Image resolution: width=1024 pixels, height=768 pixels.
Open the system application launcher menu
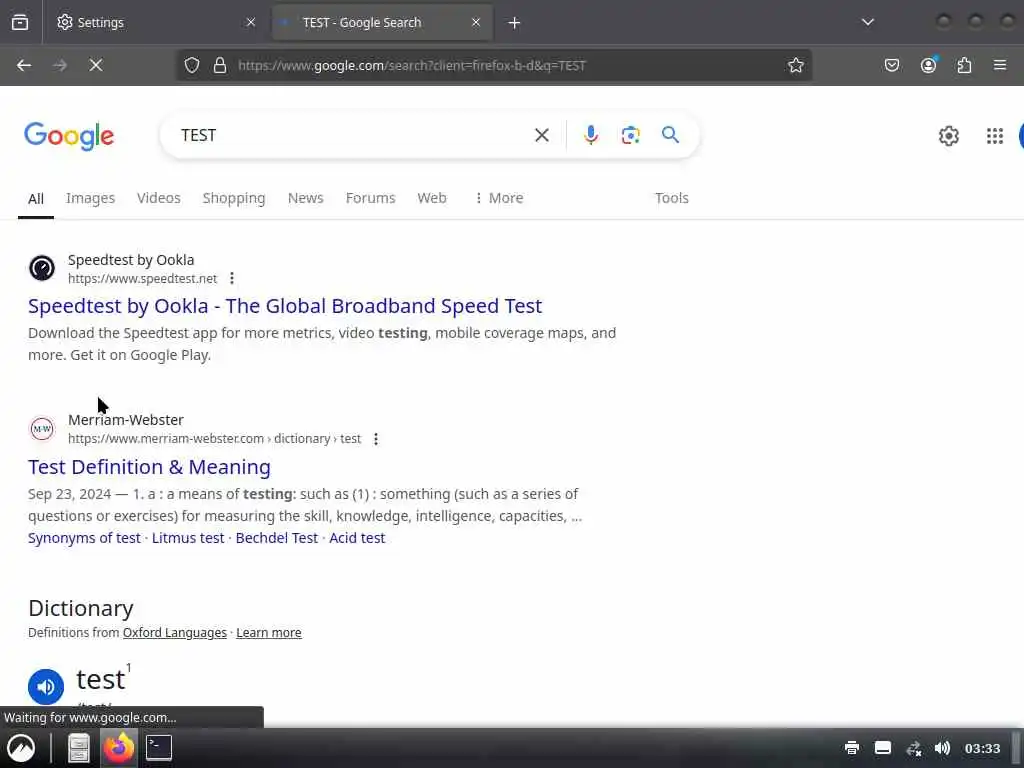[22, 748]
